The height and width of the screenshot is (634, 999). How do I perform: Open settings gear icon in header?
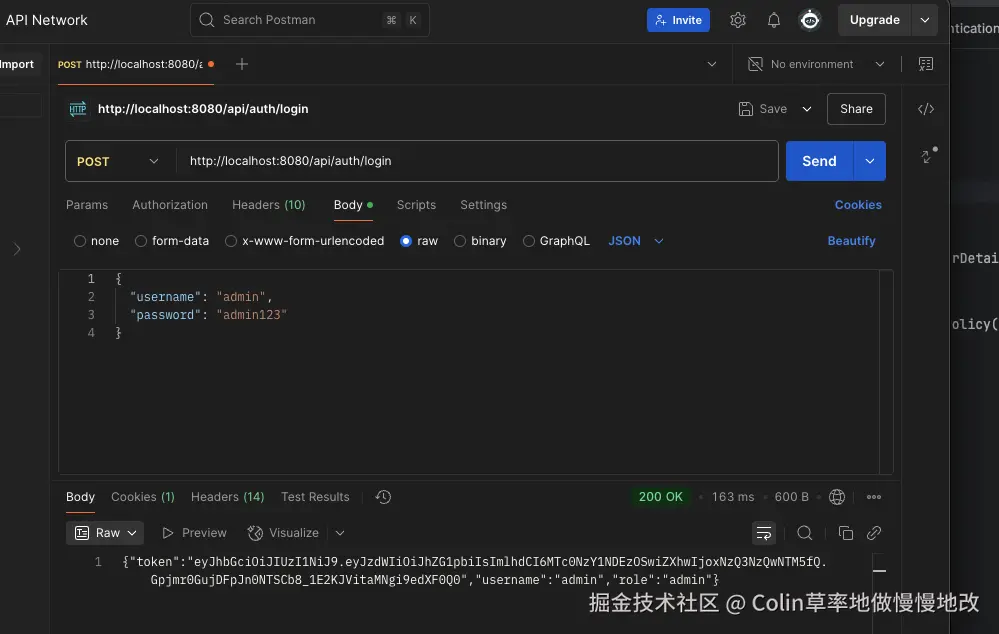coord(737,20)
